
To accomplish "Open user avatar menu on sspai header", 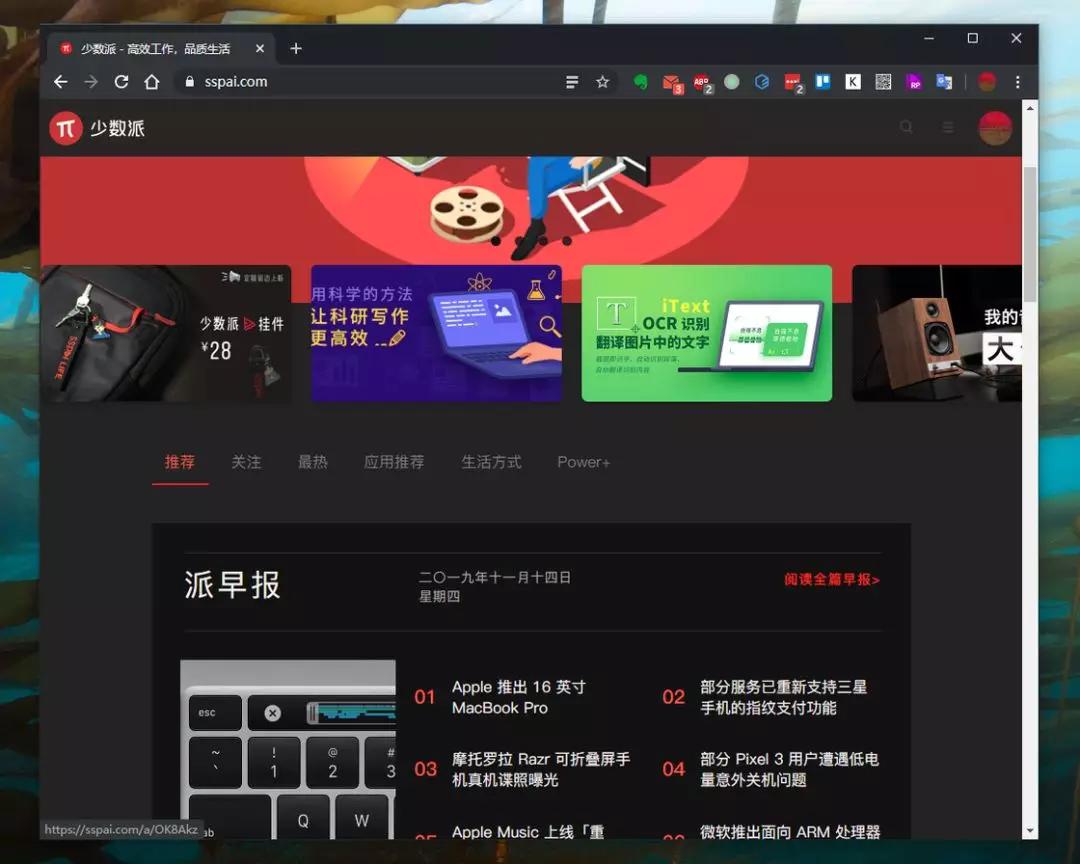I will click(x=995, y=127).
